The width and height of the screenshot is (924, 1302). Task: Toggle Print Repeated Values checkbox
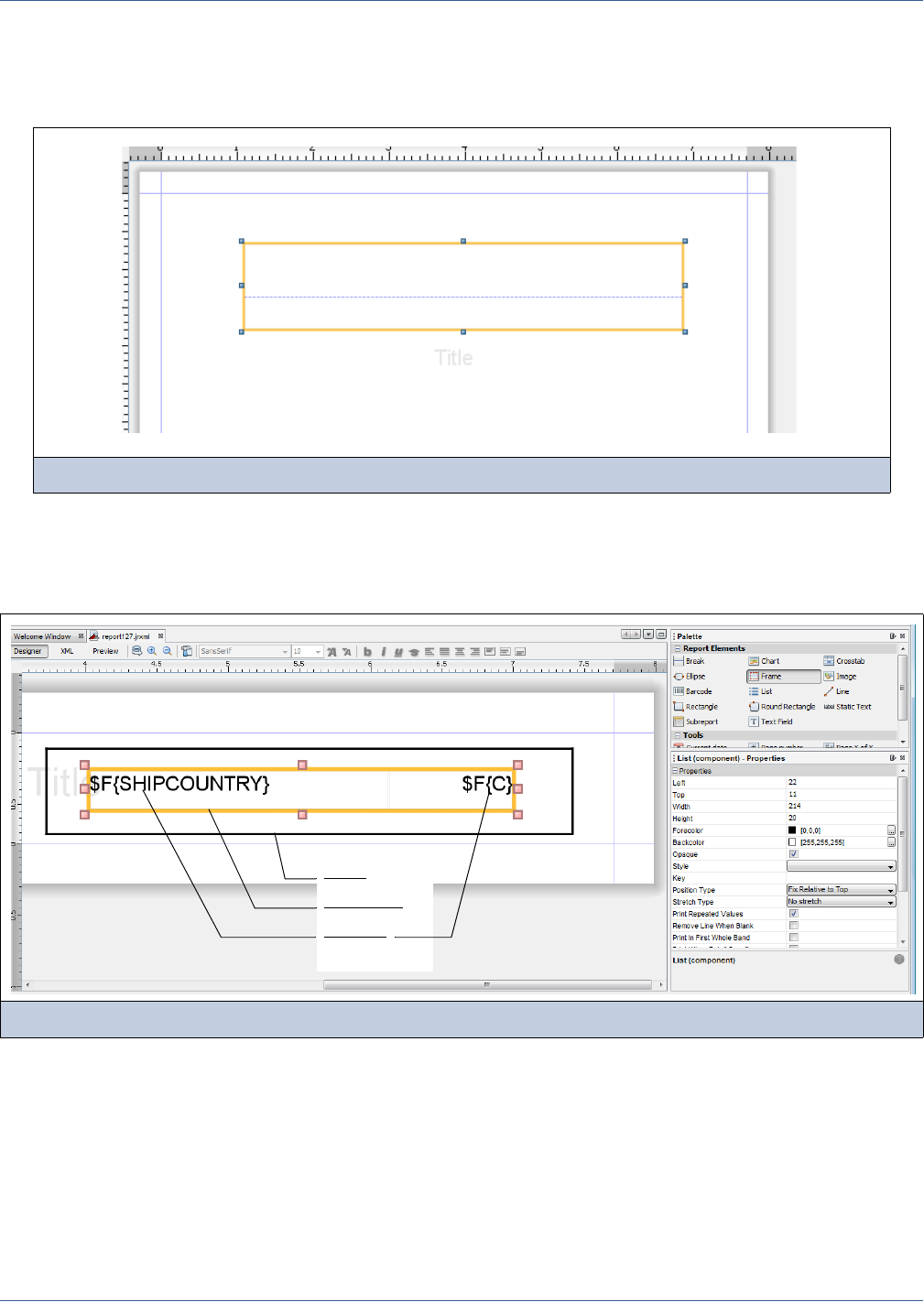point(793,914)
